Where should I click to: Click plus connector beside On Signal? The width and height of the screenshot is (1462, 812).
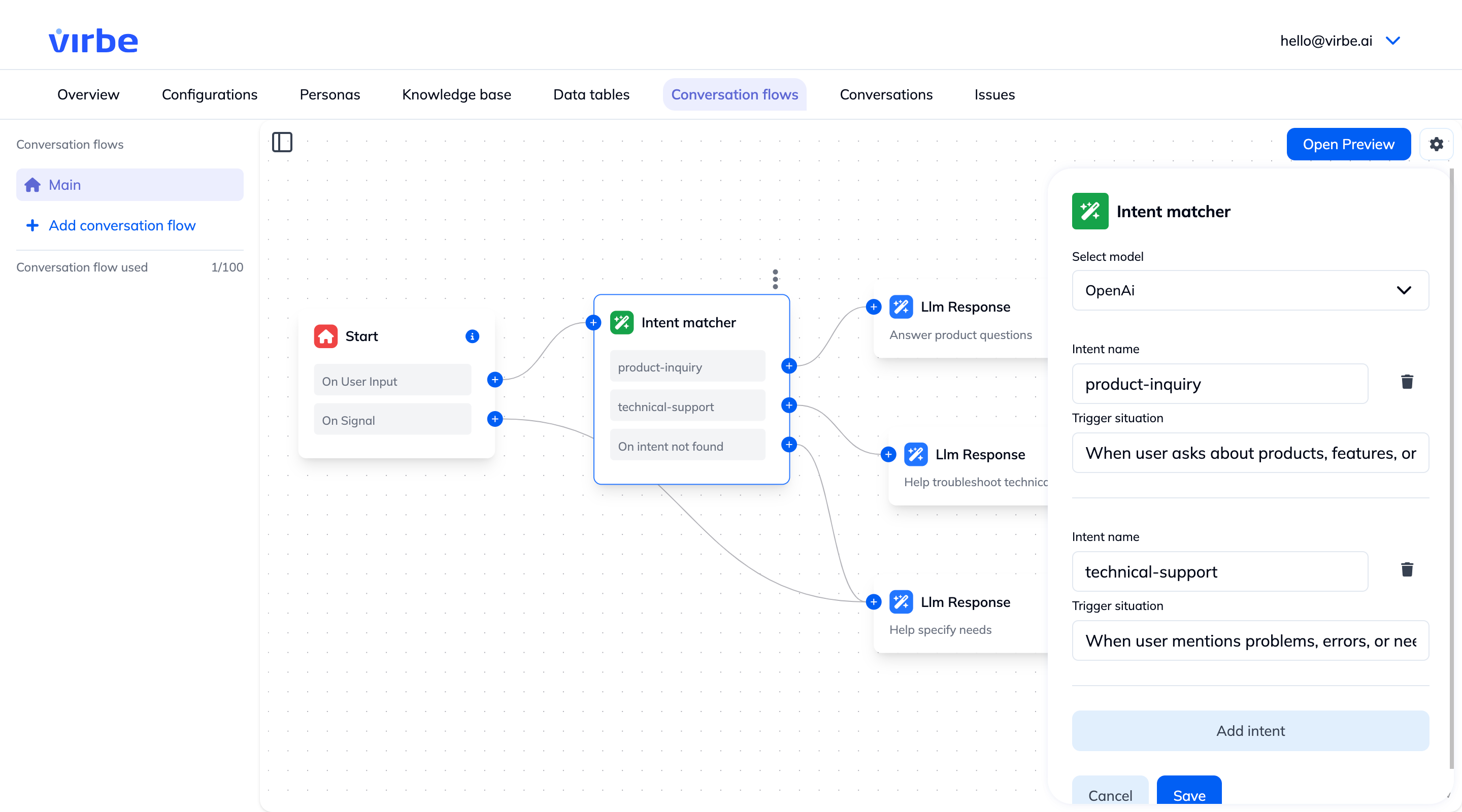(495, 419)
